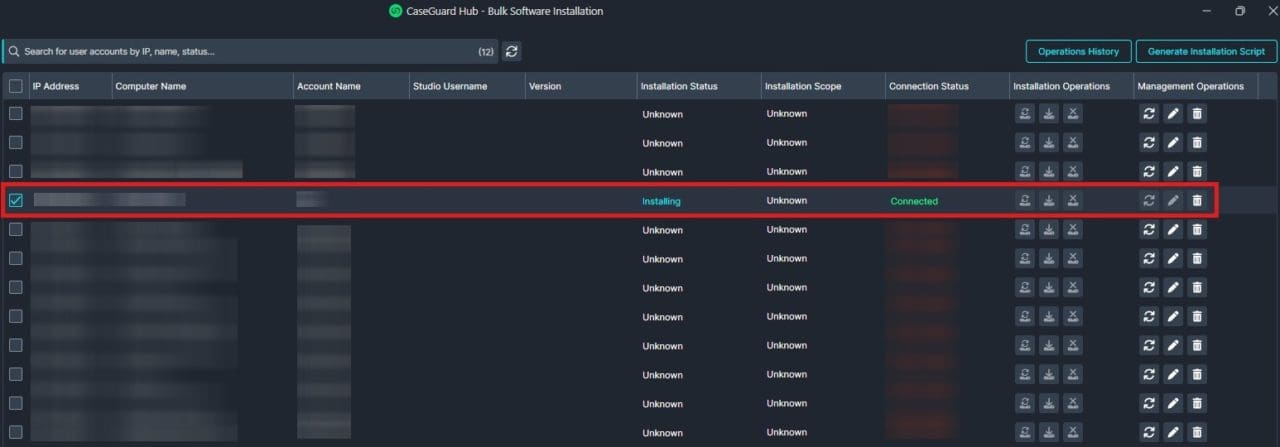Uncheck the Installing row's checkbox

15,201
